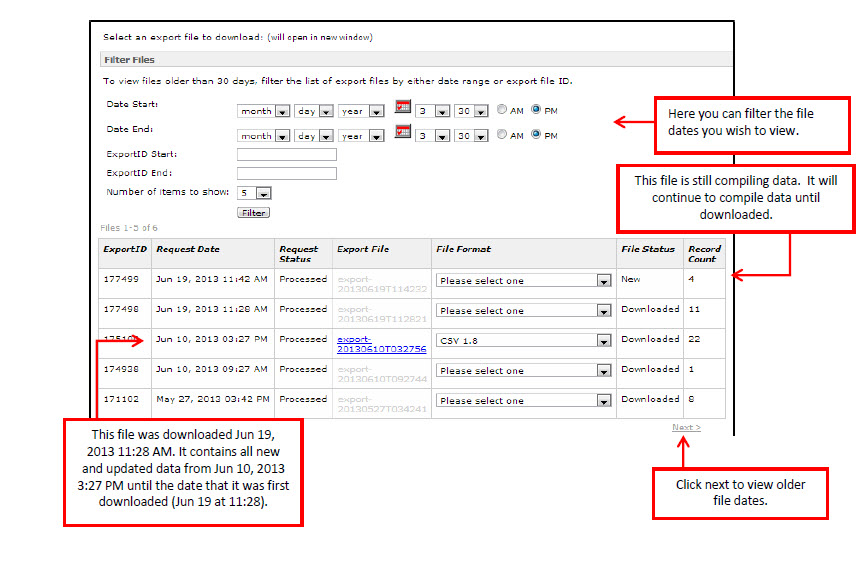
Task: Click the Files 1-5 of 6 count text
Action: (129, 228)
